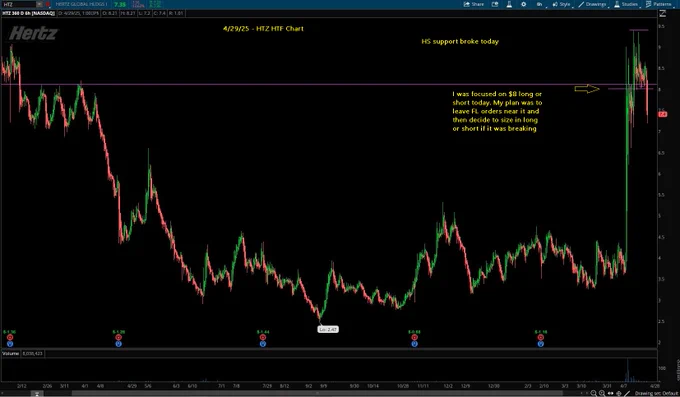
Task: Click the red earnings marker near 2/10
Action: pyautogui.click(x=540, y=338)
